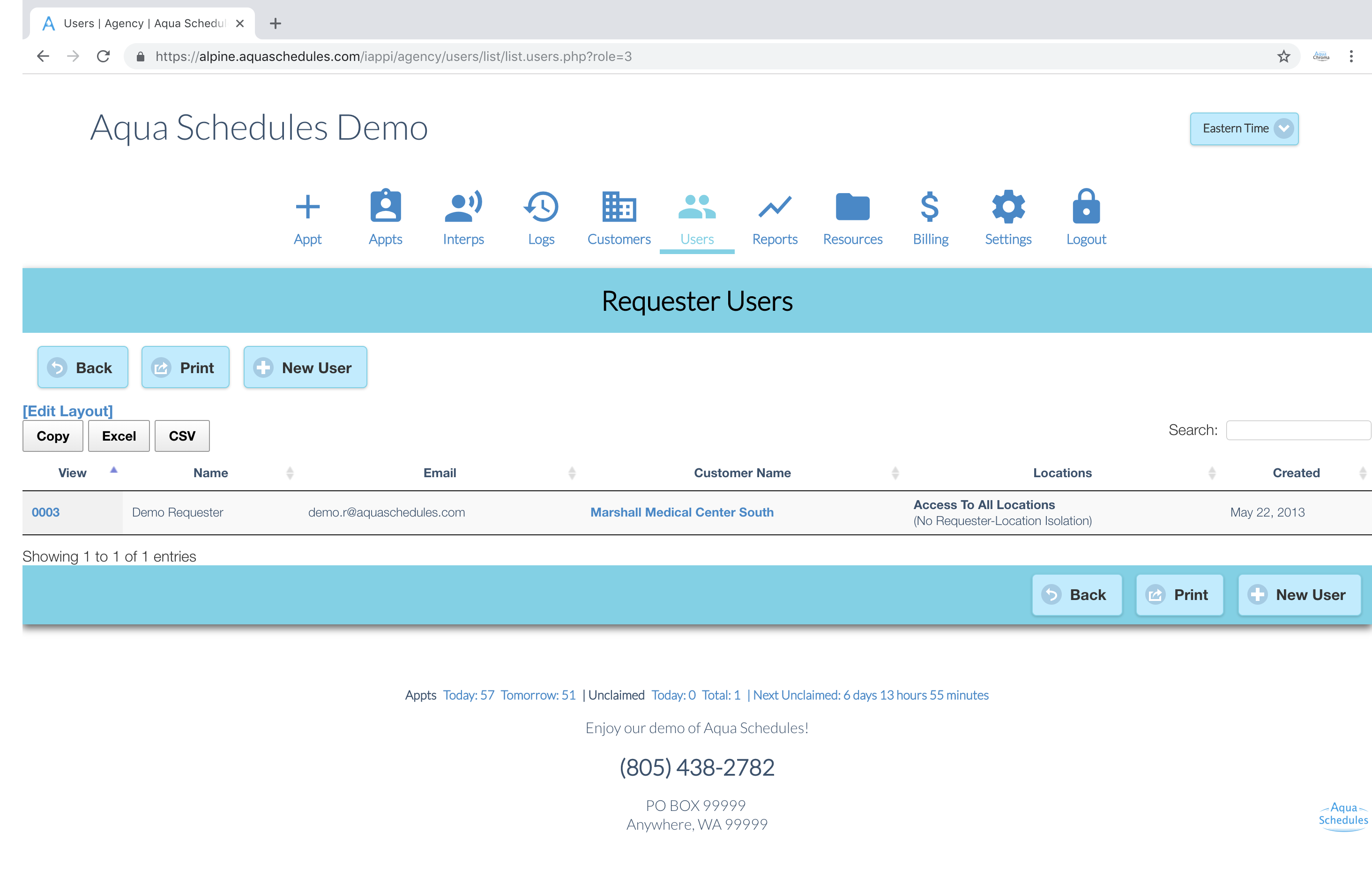
Task: Click the site security lock icon
Action: [x=141, y=56]
